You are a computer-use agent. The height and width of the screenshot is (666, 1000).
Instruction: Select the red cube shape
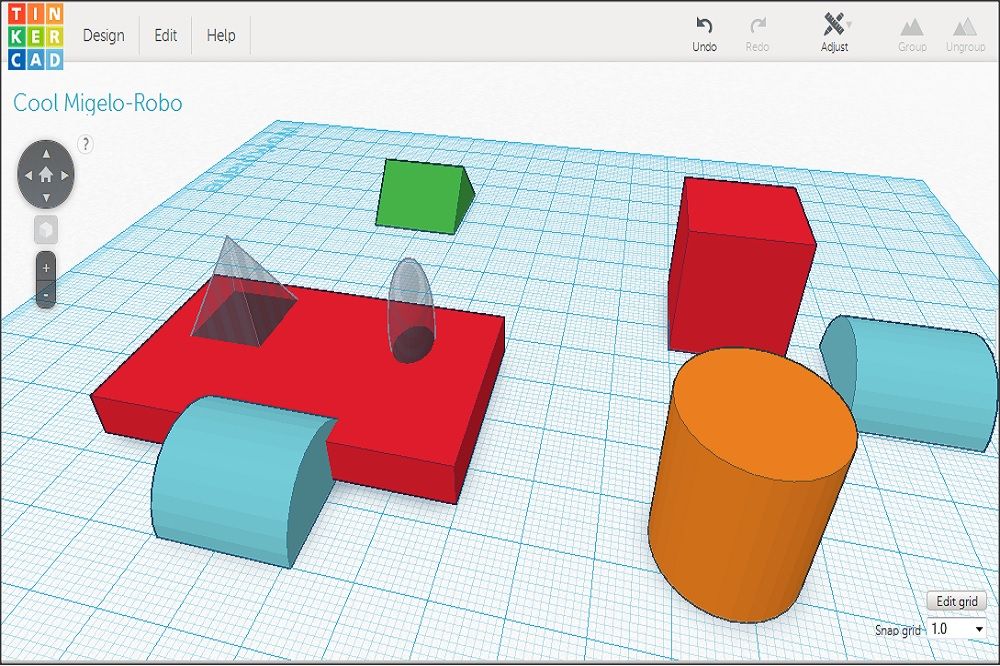(x=742, y=267)
